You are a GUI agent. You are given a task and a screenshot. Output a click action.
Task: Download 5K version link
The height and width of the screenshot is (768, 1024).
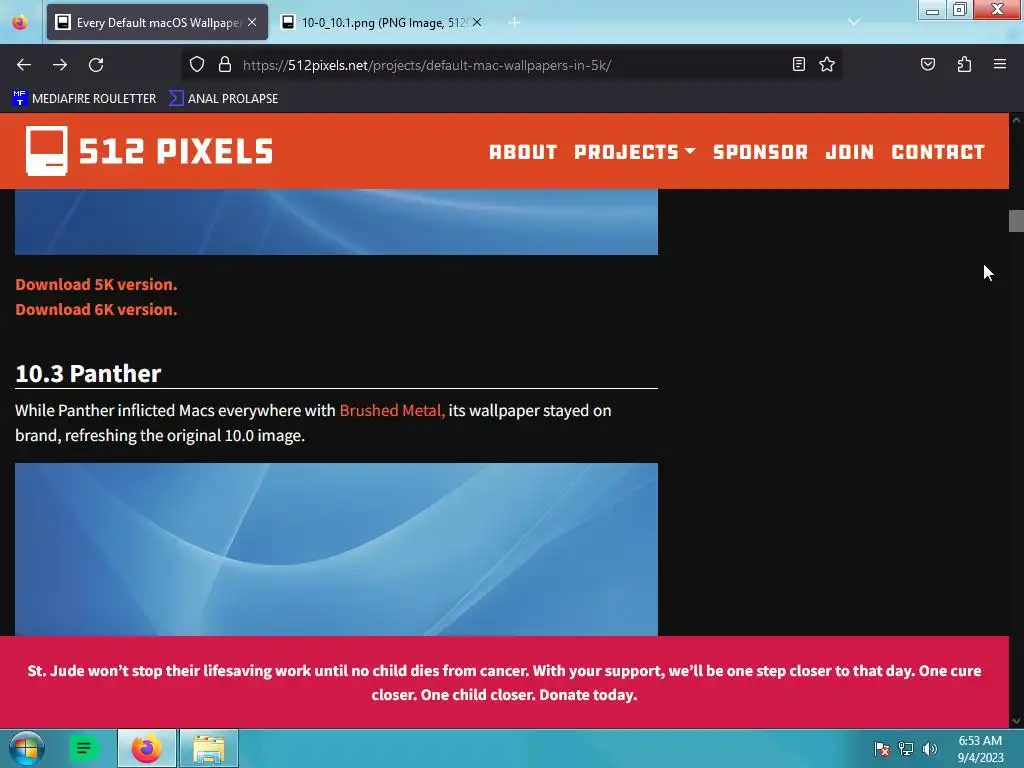[x=97, y=285]
